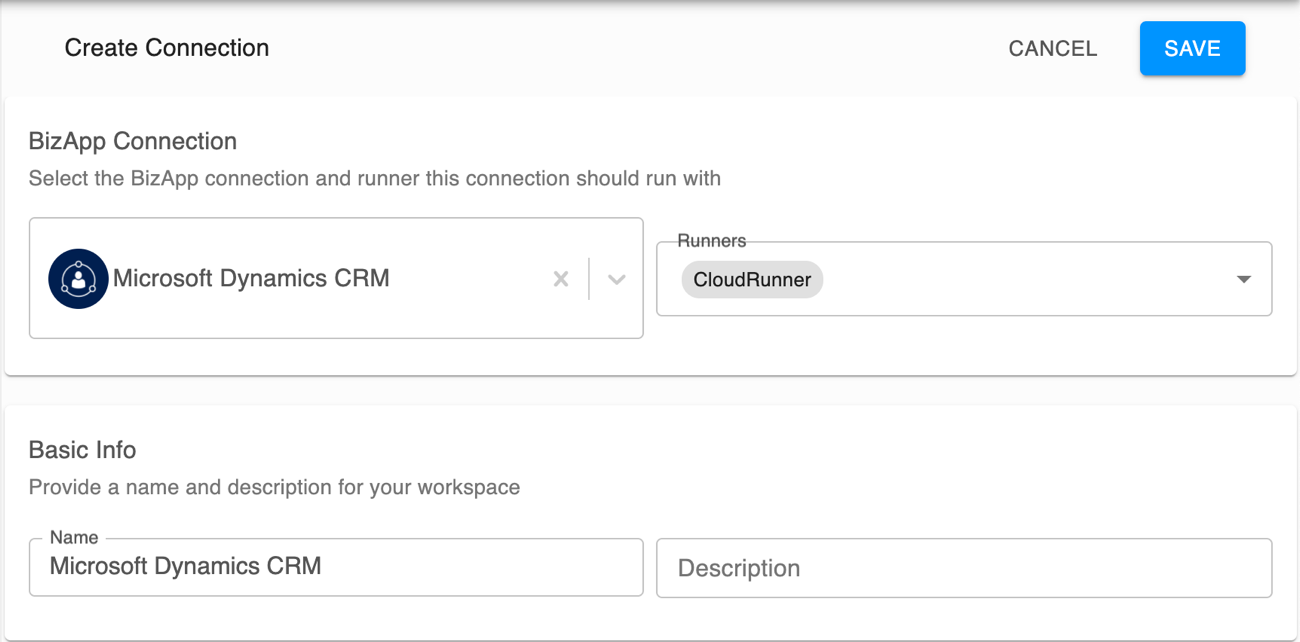Click the BizApp Connection heading
Screen dimensions: 1300x642
pyautogui.click(x=133, y=141)
